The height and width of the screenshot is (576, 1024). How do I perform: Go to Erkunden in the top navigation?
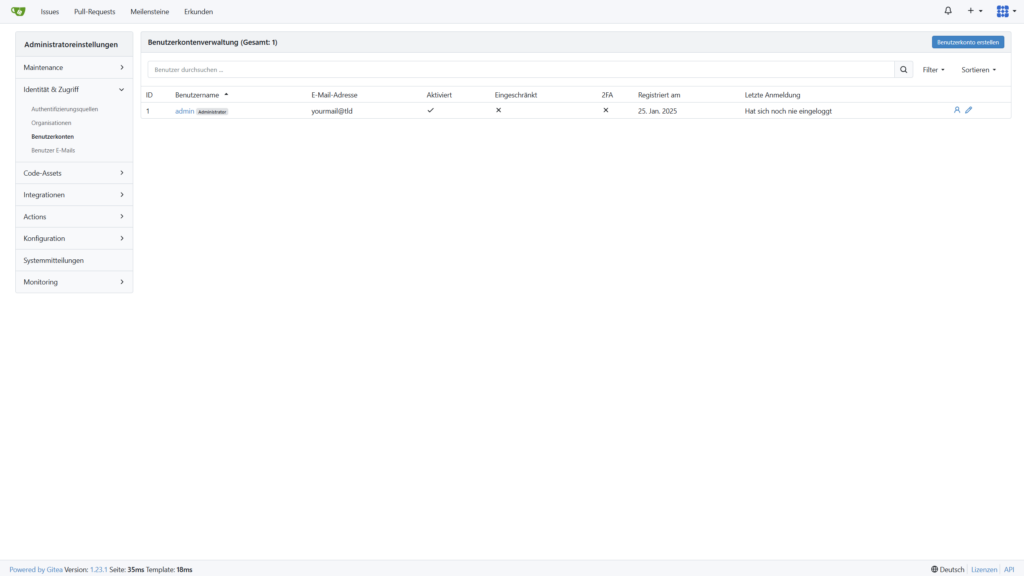pos(198,12)
